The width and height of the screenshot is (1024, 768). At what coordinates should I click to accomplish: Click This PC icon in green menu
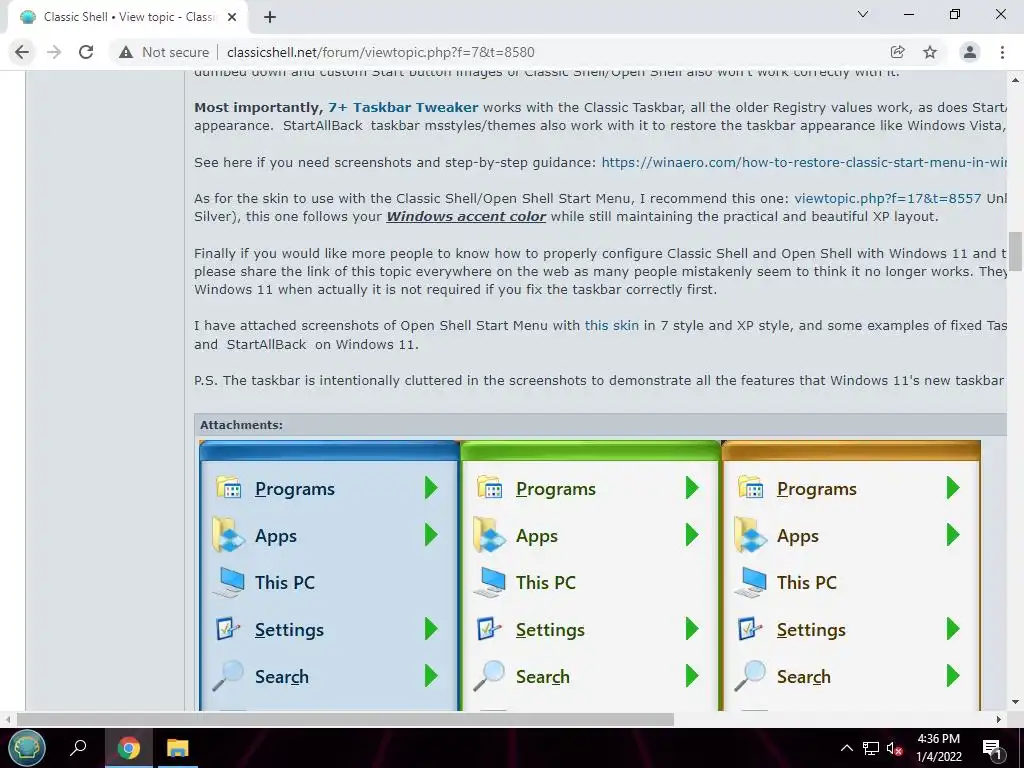[490, 583]
